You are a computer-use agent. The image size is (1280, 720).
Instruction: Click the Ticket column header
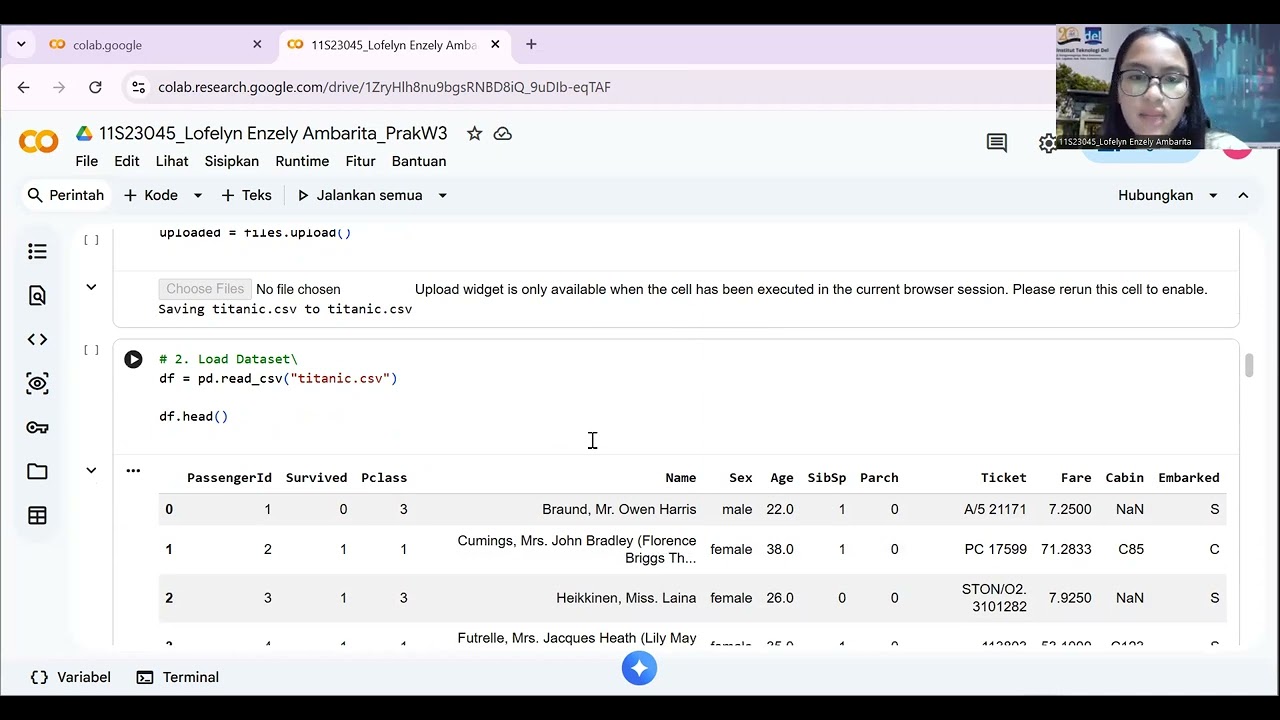(1003, 478)
